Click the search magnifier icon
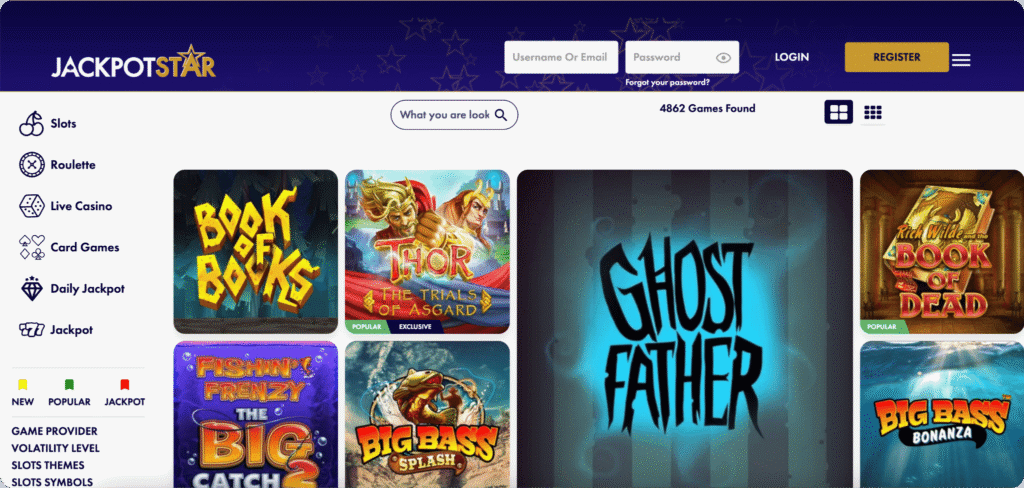 (x=501, y=115)
